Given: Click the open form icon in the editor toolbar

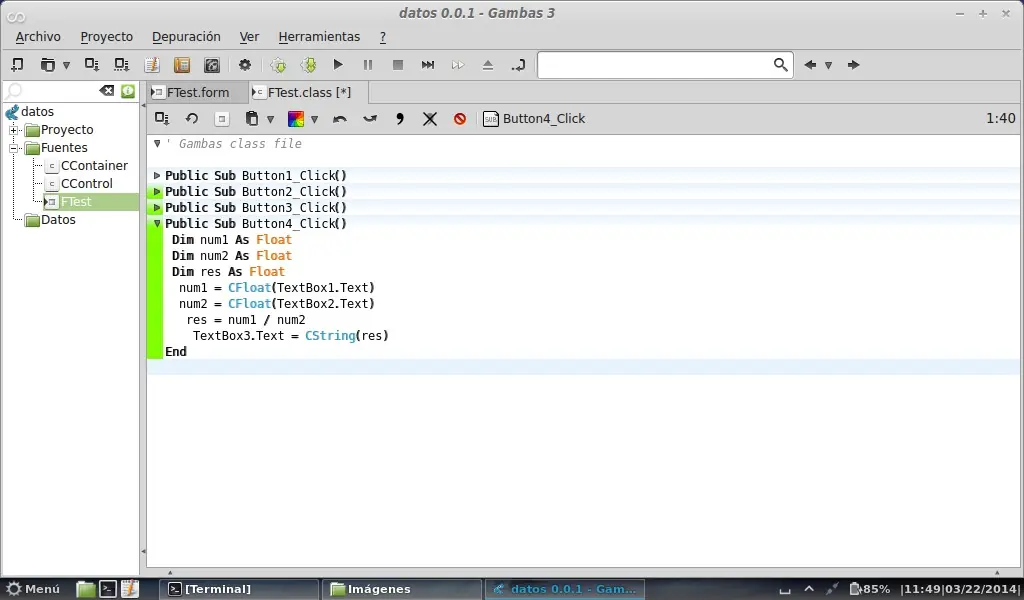Looking at the screenshot, I should pos(221,119).
